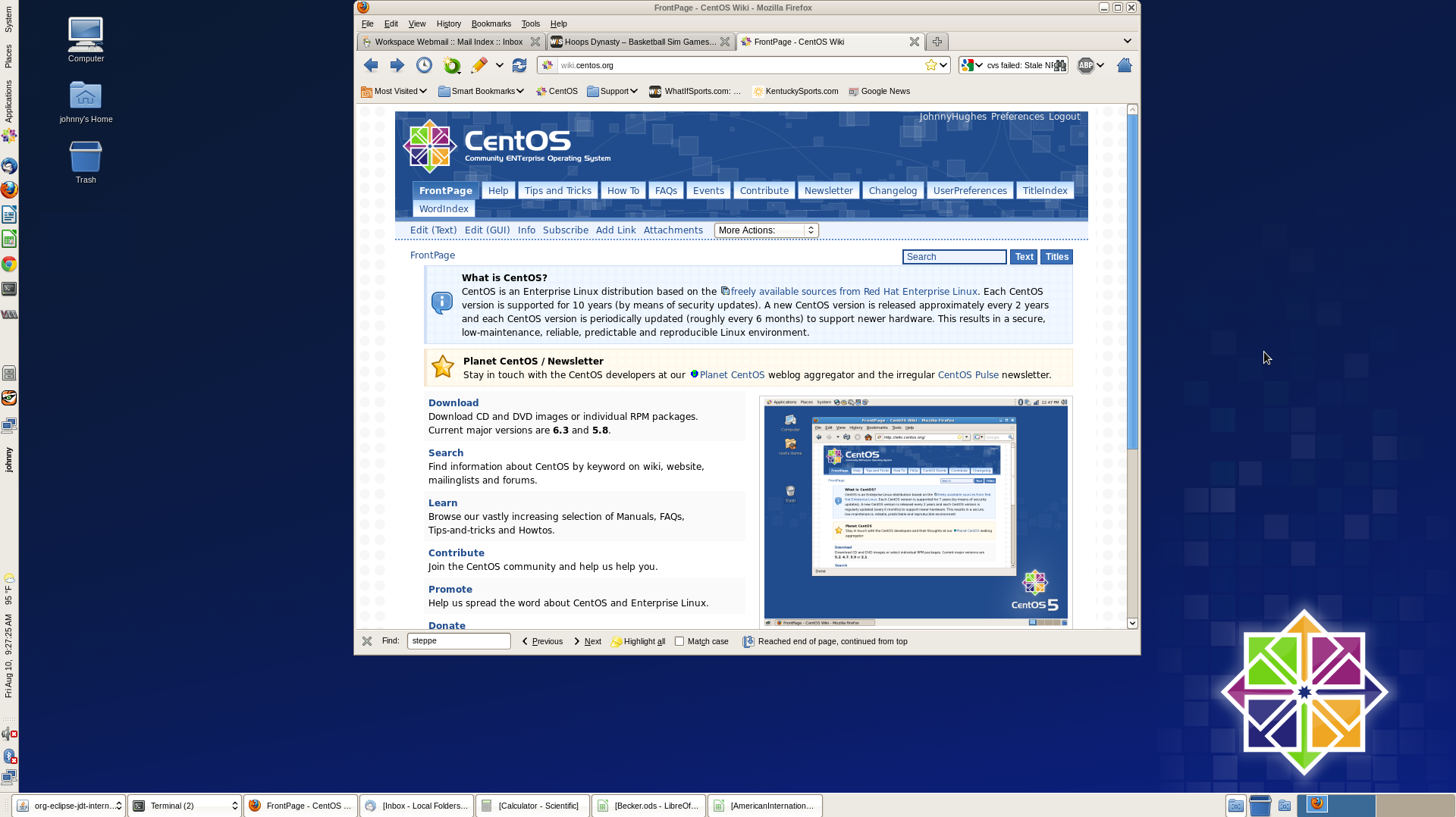
Task: Bookmark this page with the star icon
Action: click(x=930, y=65)
